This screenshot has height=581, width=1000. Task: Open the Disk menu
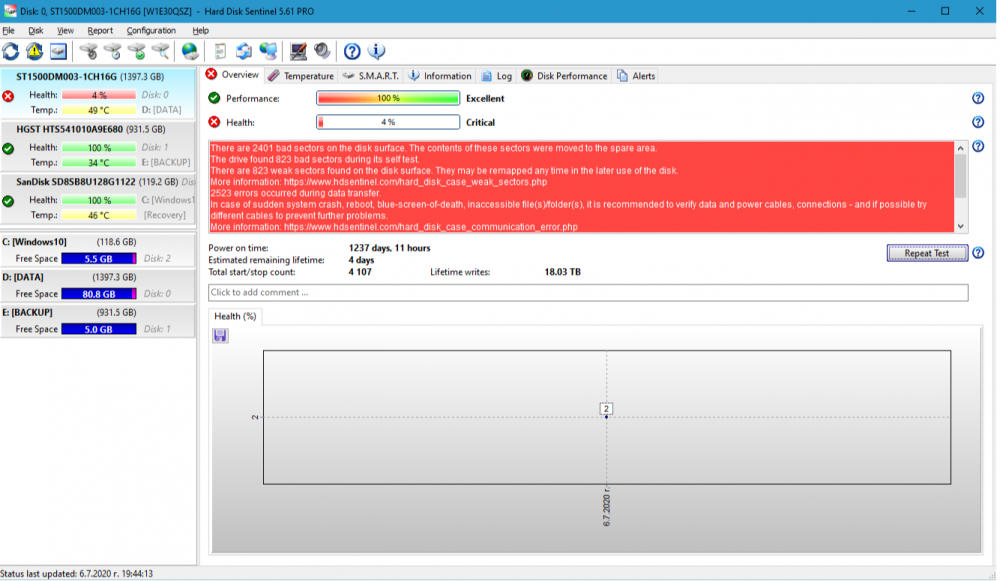[36, 31]
